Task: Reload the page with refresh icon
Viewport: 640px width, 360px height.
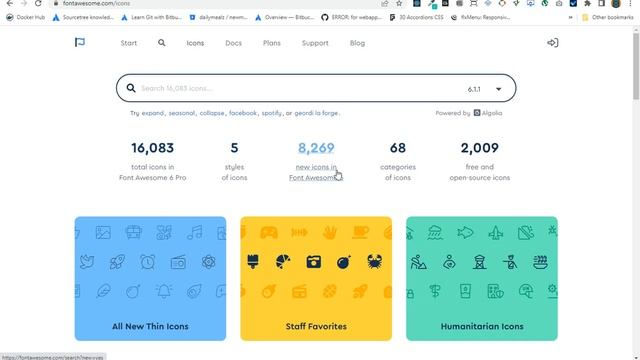Action: [x=38, y=3]
